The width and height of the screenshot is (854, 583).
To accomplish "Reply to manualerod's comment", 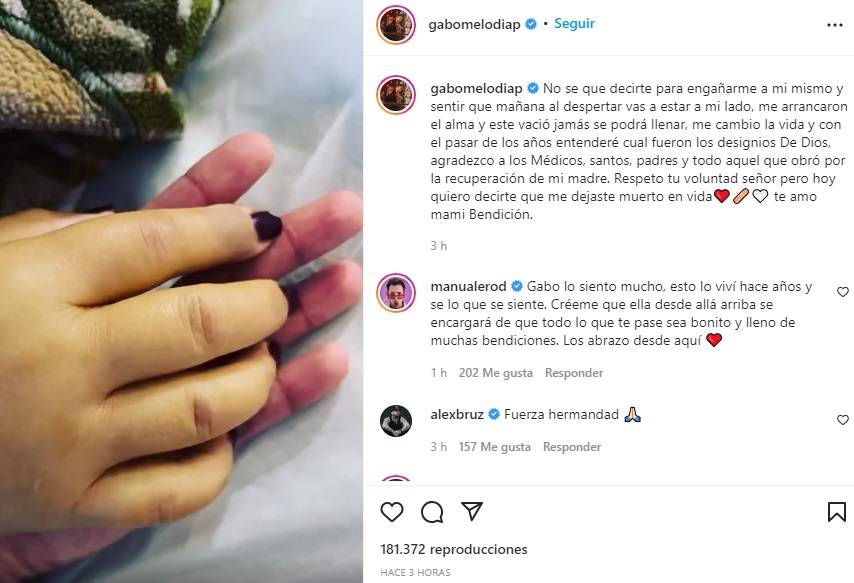I will click(574, 373).
